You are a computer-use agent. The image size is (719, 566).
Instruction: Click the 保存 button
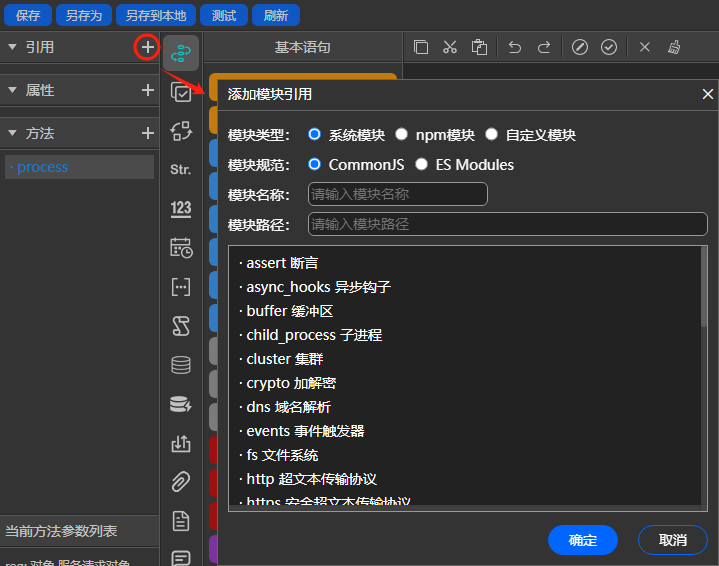click(x=28, y=16)
